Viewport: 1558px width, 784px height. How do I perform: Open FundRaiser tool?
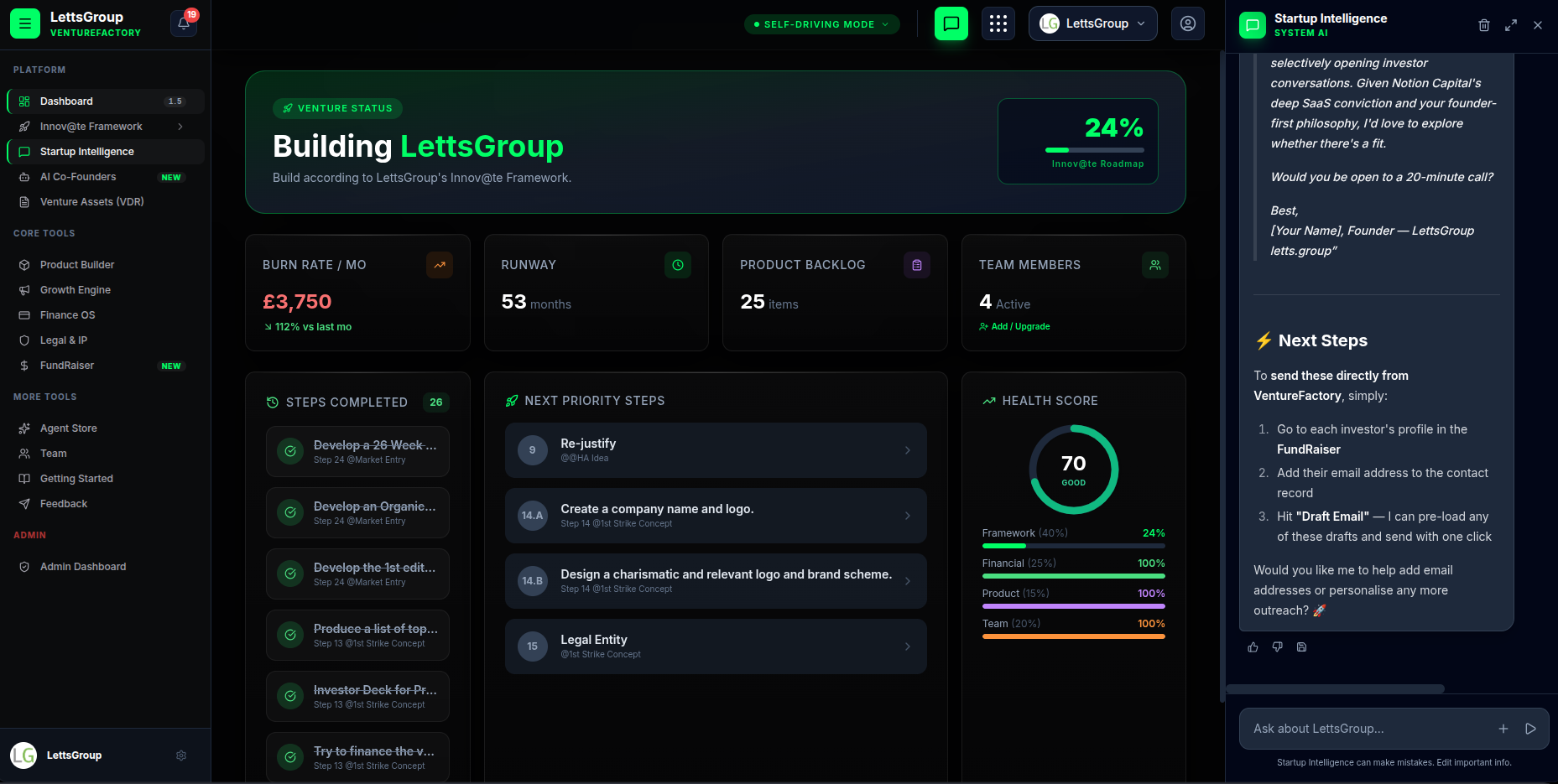pyautogui.click(x=106, y=366)
